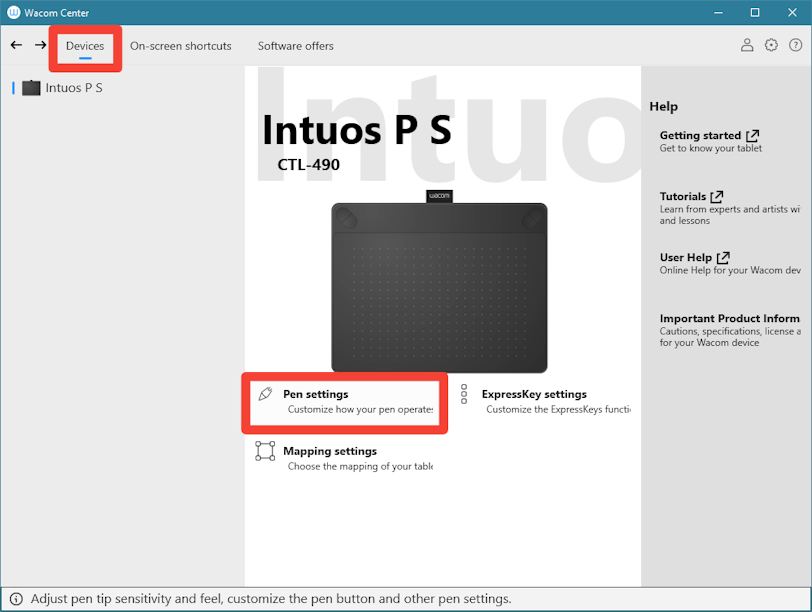Click the Intuos tablet product image
This screenshot has height=612, width=812.
pos(439,282)
